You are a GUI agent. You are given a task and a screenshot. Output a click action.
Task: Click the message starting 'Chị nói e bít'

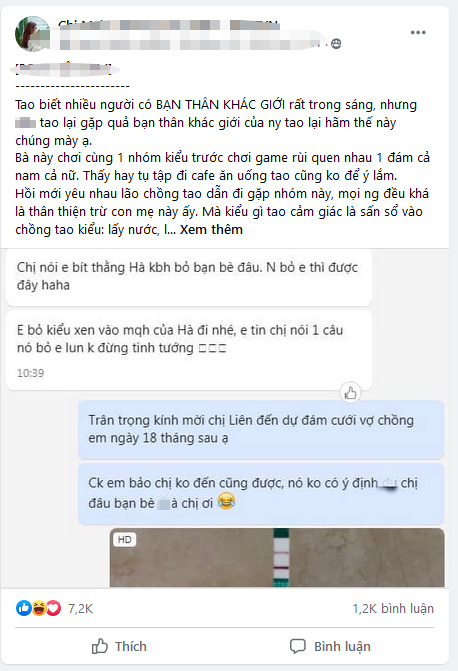coord(189,277)
